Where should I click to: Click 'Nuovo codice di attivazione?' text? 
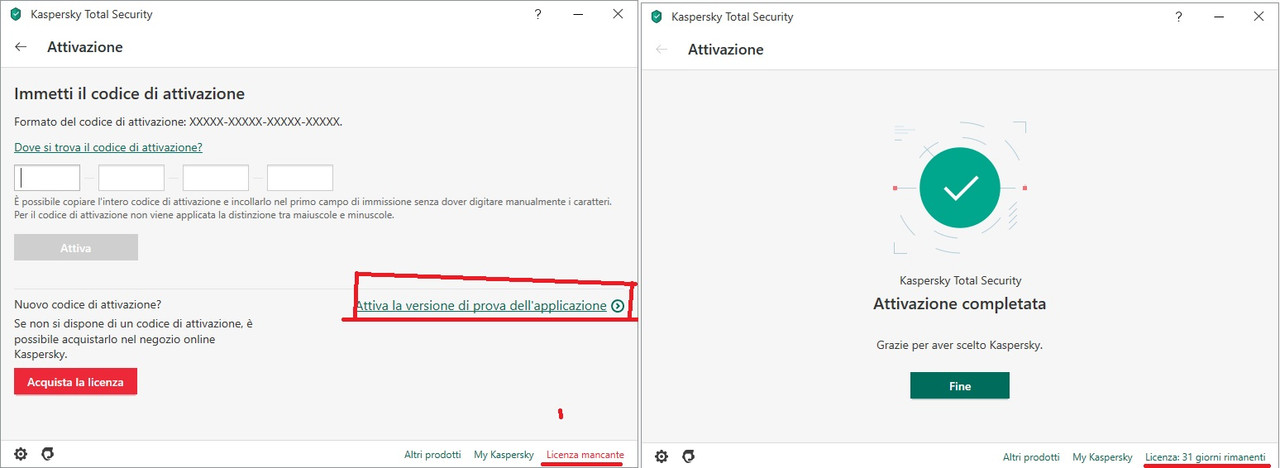[x=88, y=304]
